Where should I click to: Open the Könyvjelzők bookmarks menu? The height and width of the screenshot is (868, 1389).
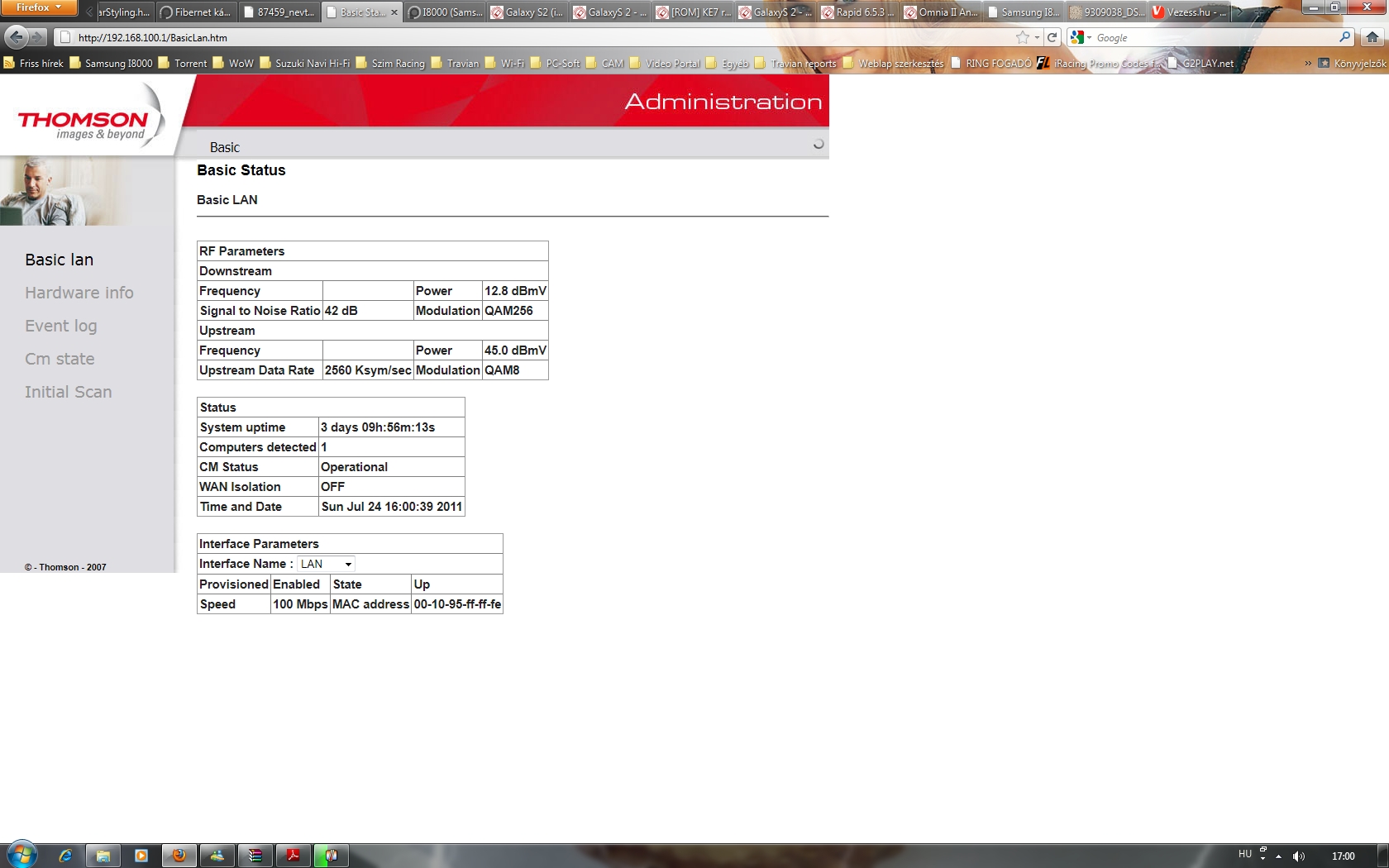(x=1352, y=63)
